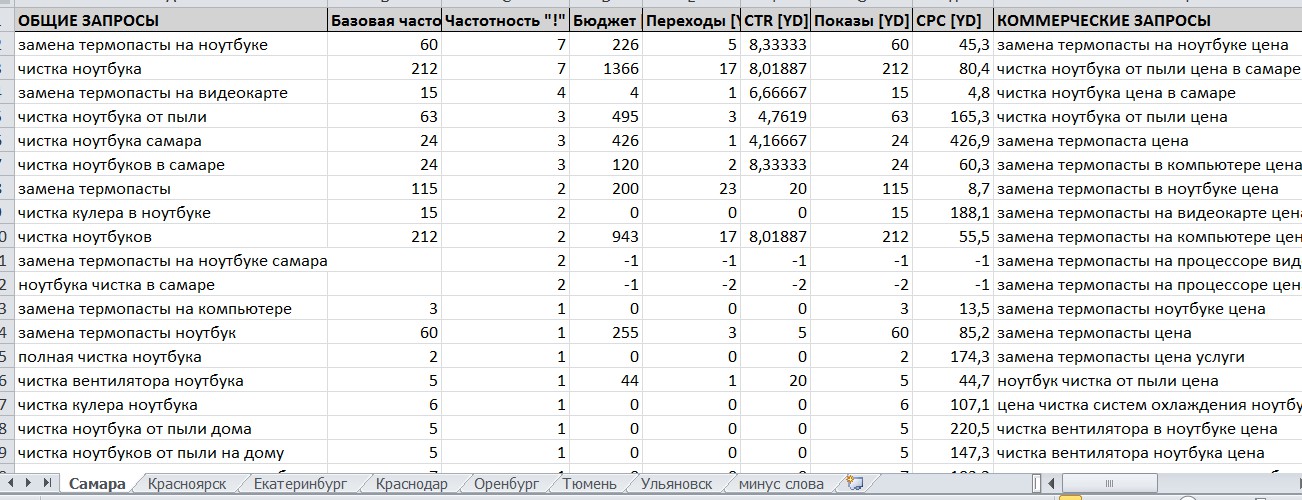This screenshot has height=500, width=1302.
Task: Select cell чистка ноутбука цена в самаре
Action: (x=1148, y=93)
